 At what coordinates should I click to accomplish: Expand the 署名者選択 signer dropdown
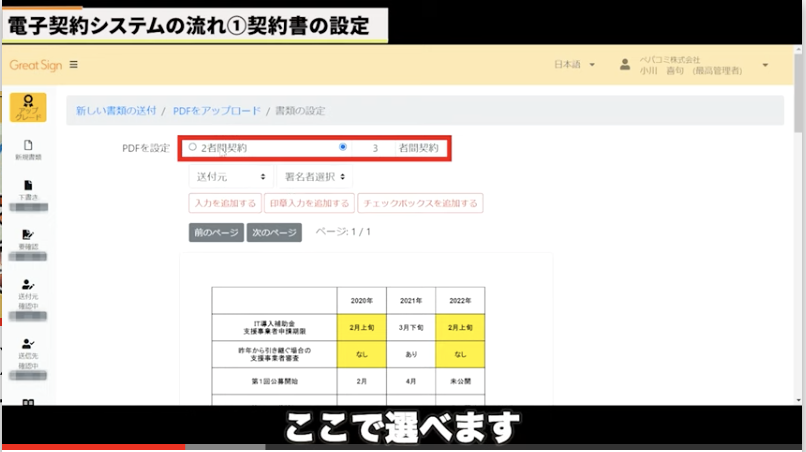314,177
